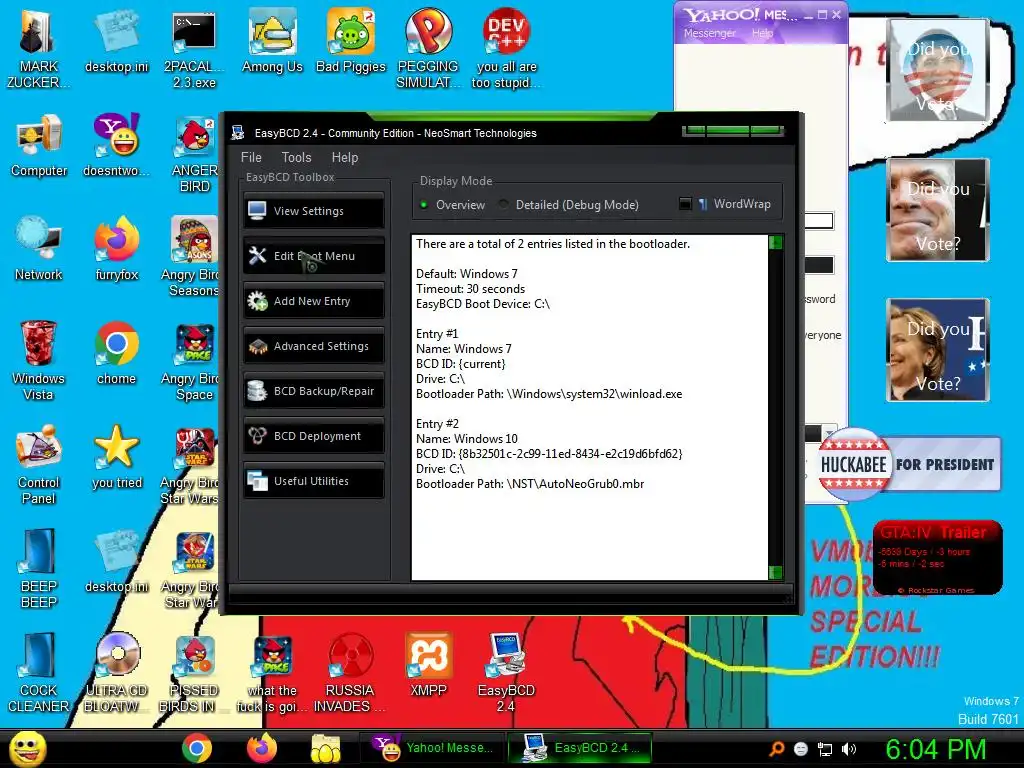Open Messenger menu in Yahoo window
Screen dimensions: 1024x768
tap(709, 33)
